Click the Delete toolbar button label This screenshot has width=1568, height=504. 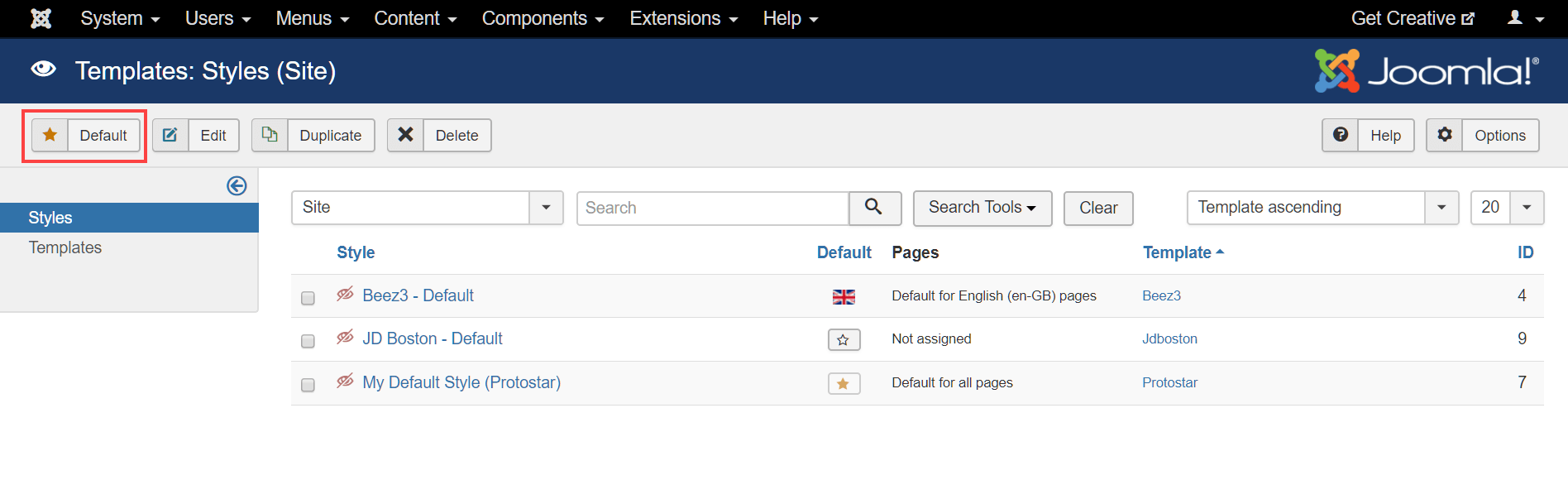click(x=457, y=135)
